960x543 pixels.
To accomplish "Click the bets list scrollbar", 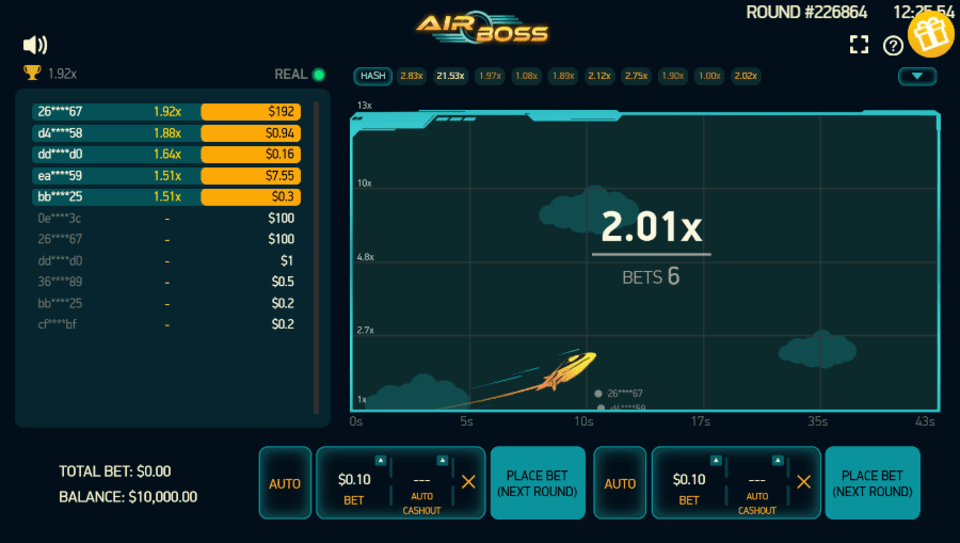I will pyautogui.click(x=316, y=257).
